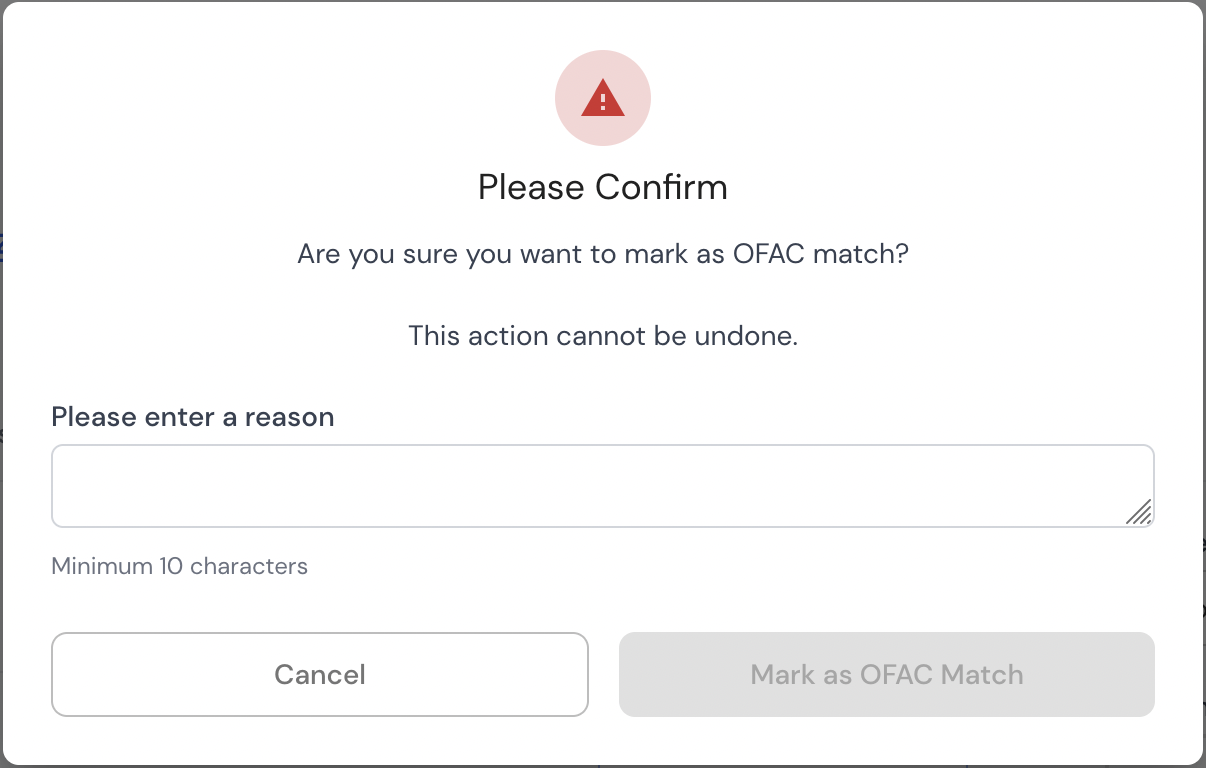The height and width of the screenshot is (768, 1206).
Task: Click the 'Minimum 10 characters' hint text
Action: point(180,566)
